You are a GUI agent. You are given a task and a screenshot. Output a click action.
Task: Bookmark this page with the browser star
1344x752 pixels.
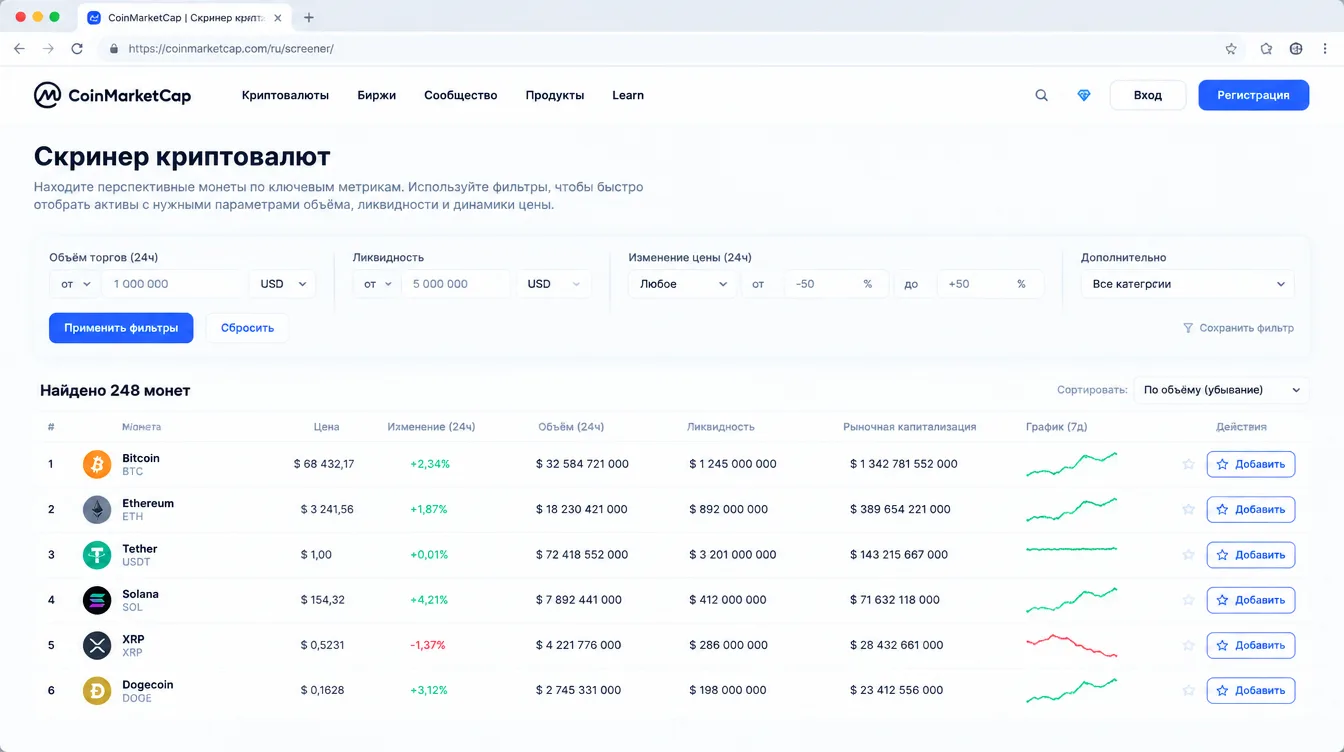click(1231, 48)
